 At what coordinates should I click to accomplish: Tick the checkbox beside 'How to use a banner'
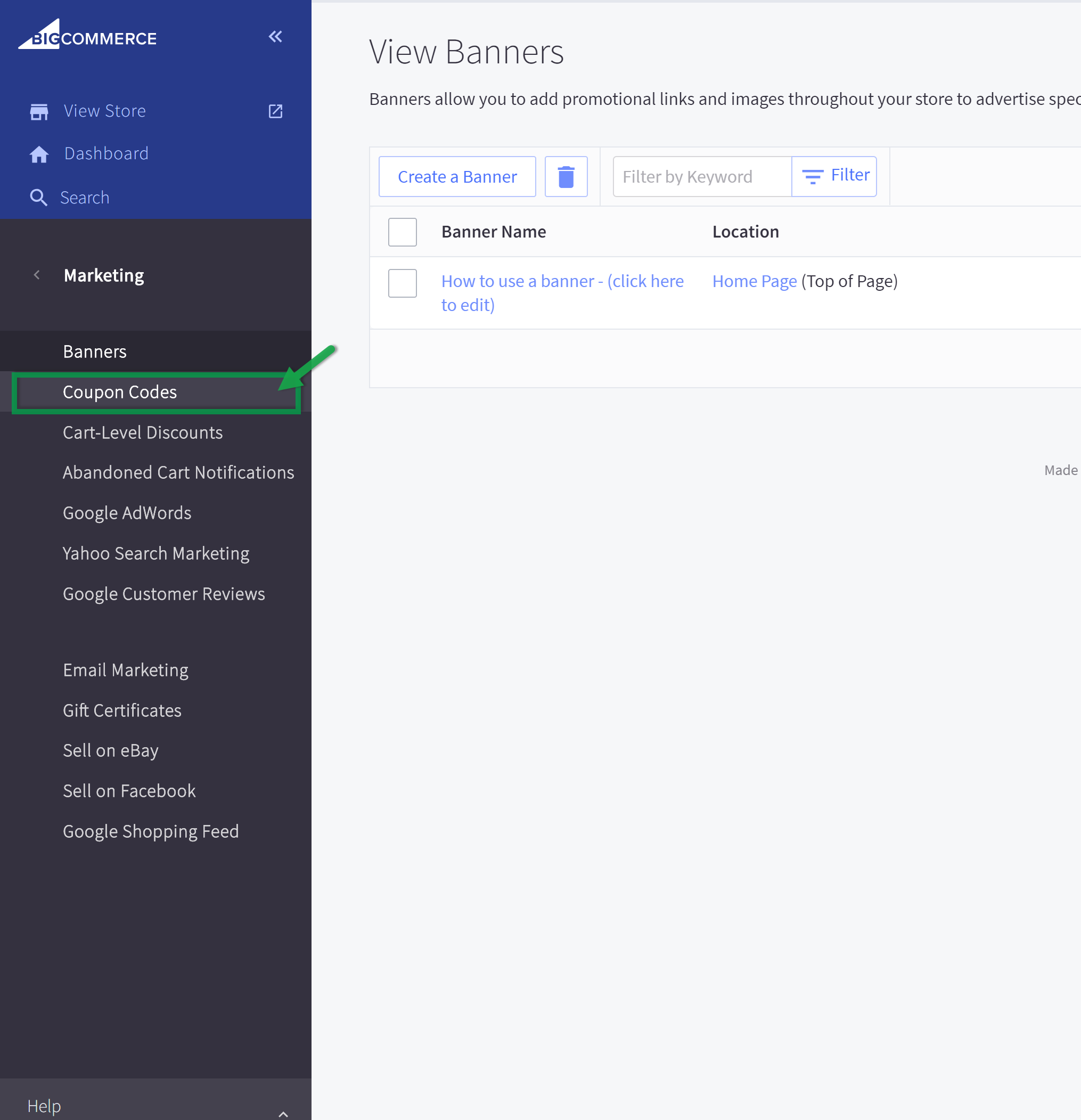point(402,283)
